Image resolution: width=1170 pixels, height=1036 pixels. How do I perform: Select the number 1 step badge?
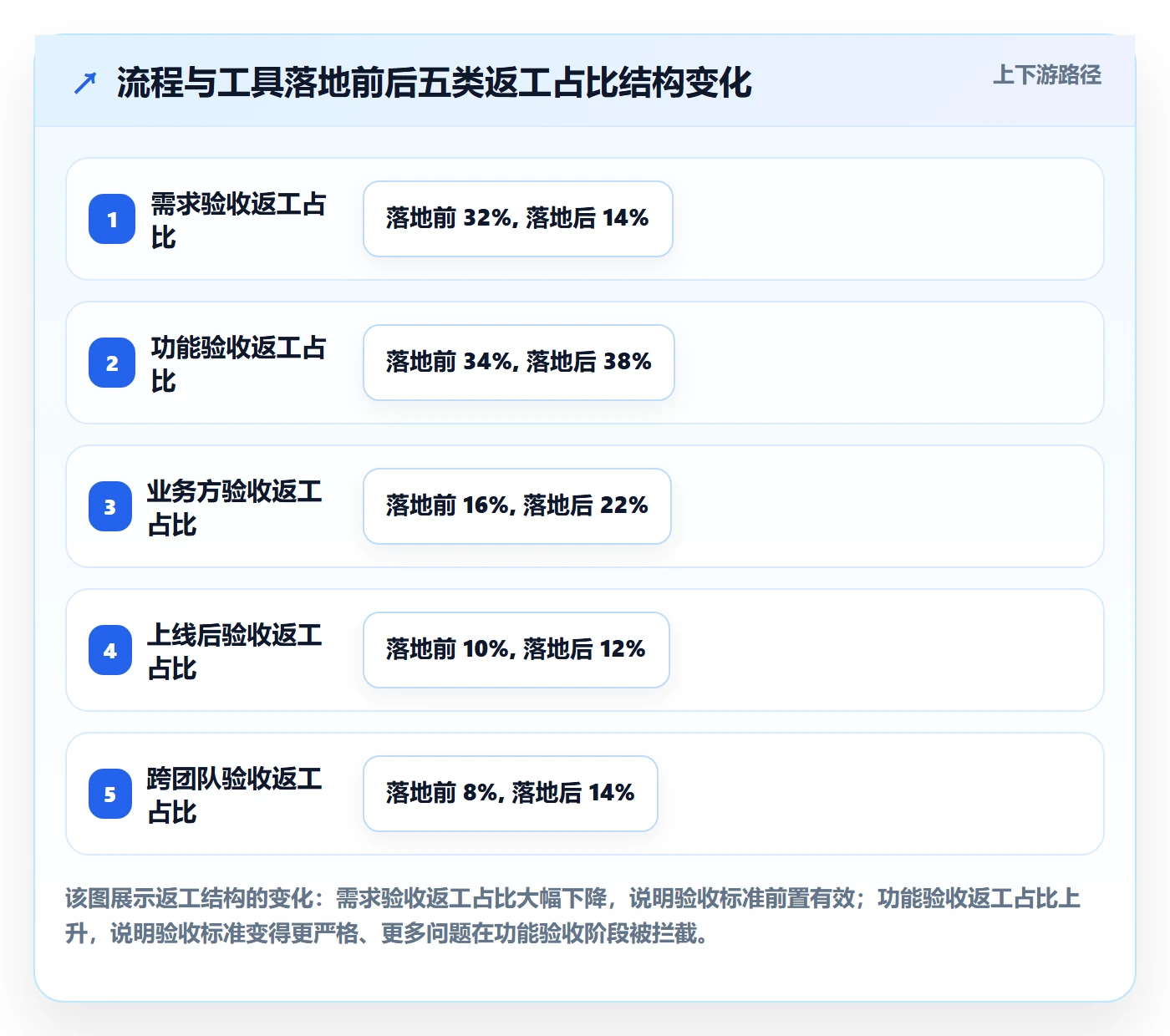tap(112, 219)
